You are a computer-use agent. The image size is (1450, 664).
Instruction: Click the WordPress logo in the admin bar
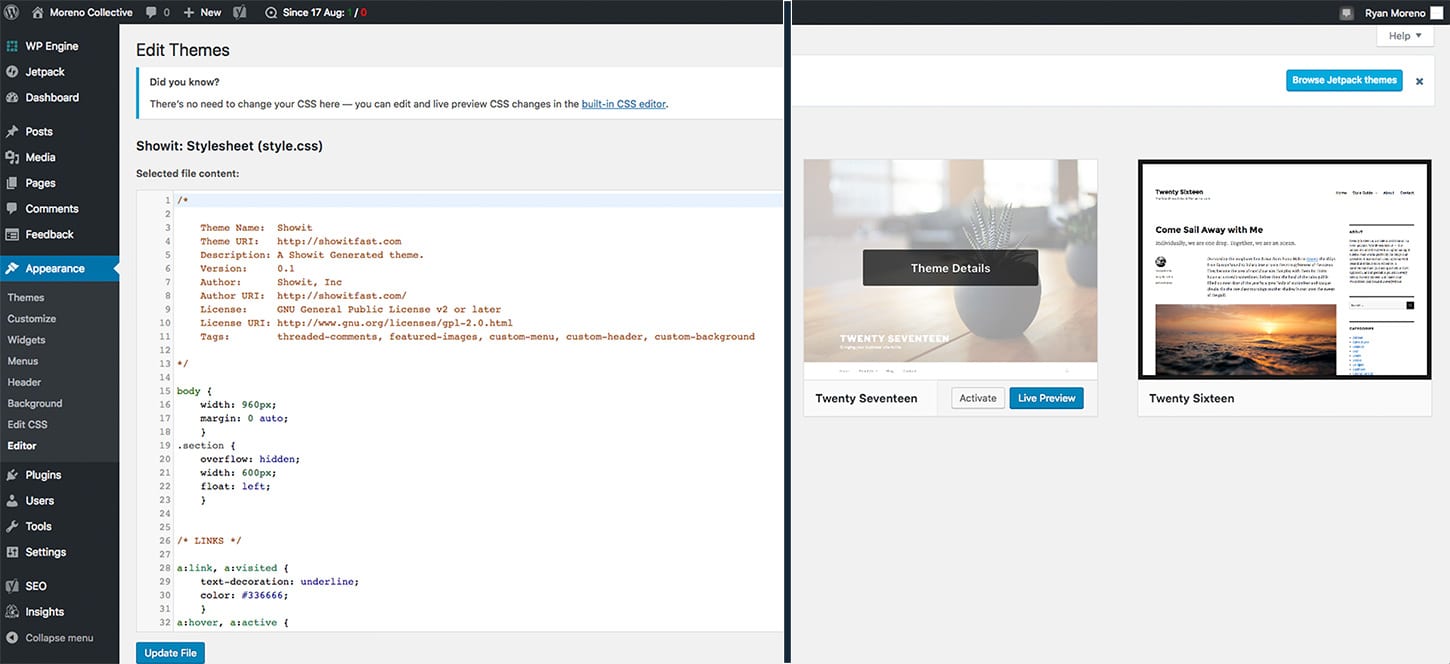11,12
